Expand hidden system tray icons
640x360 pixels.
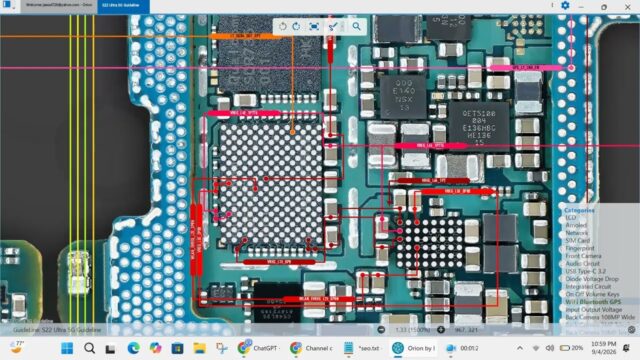(520, 348)
